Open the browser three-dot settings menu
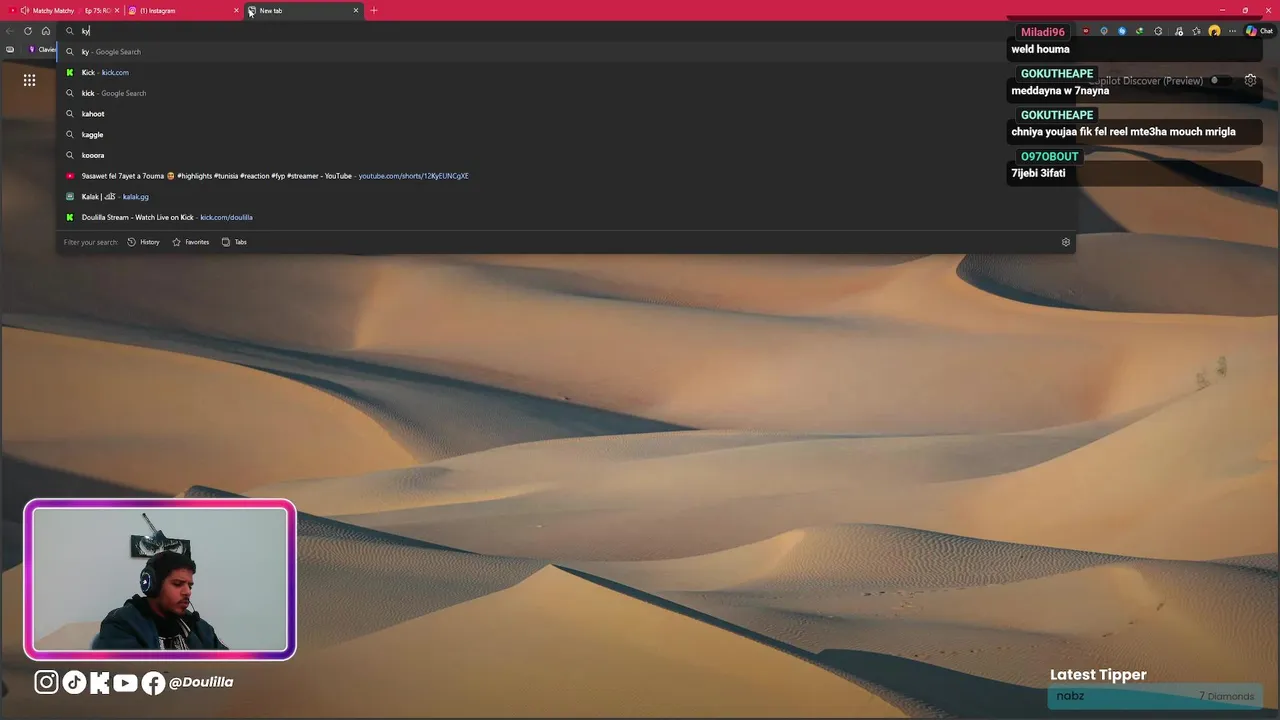The height and width of the screenshot is (720, 1280). click(1231, 31)
